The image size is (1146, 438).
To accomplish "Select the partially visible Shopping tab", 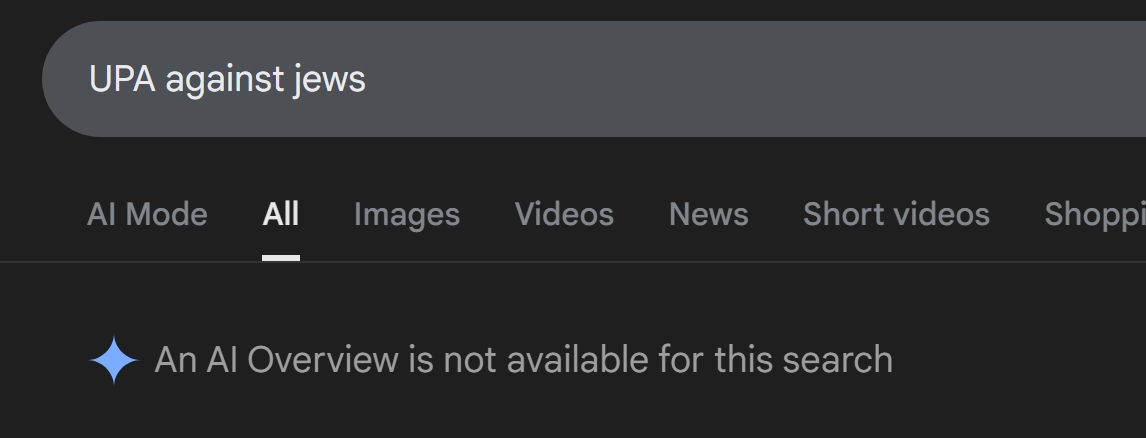I will [x=1095, y=214].
